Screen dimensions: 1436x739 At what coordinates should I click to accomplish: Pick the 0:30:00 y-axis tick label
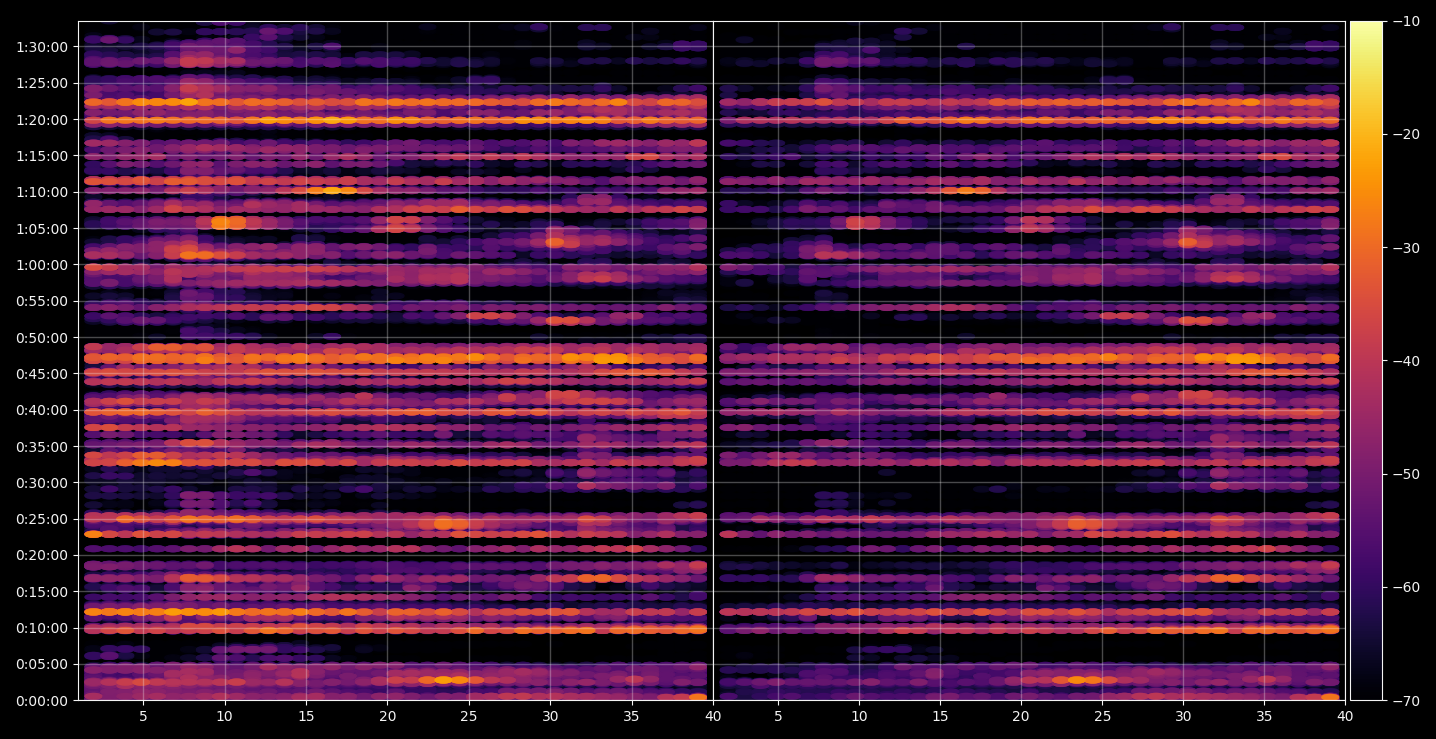[42, 482]
